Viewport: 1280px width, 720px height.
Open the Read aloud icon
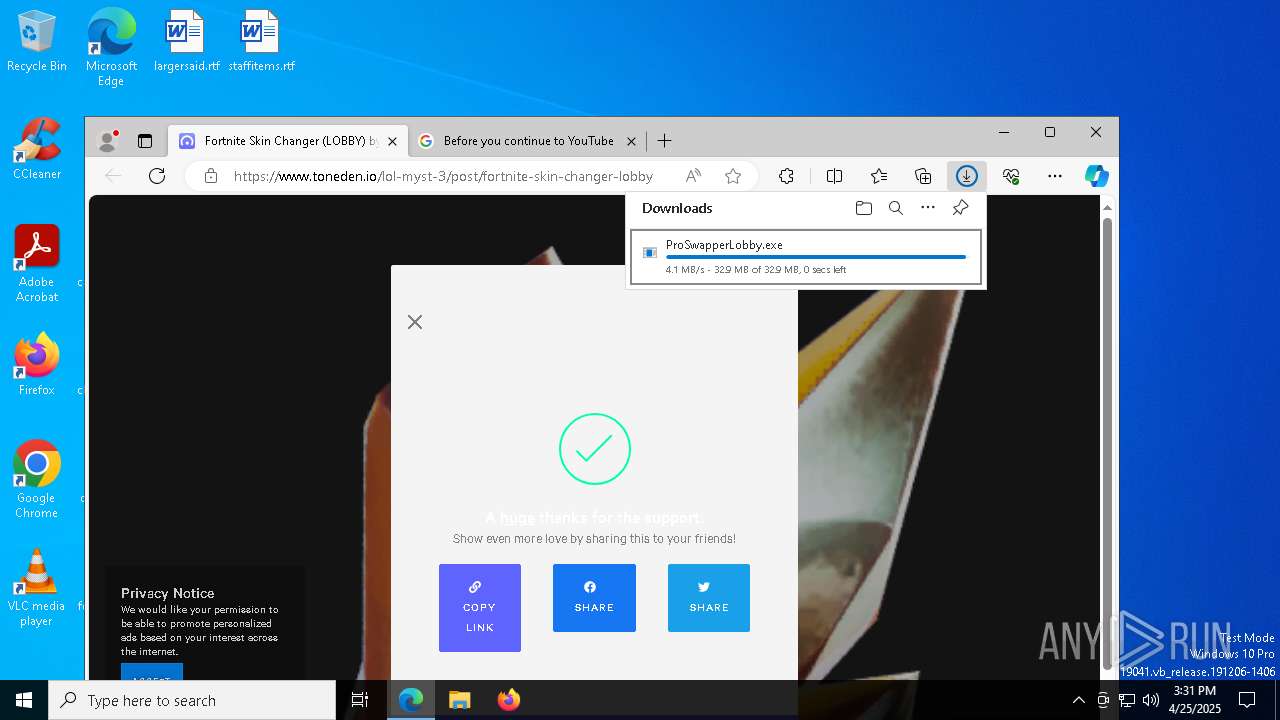click(693, 176)
